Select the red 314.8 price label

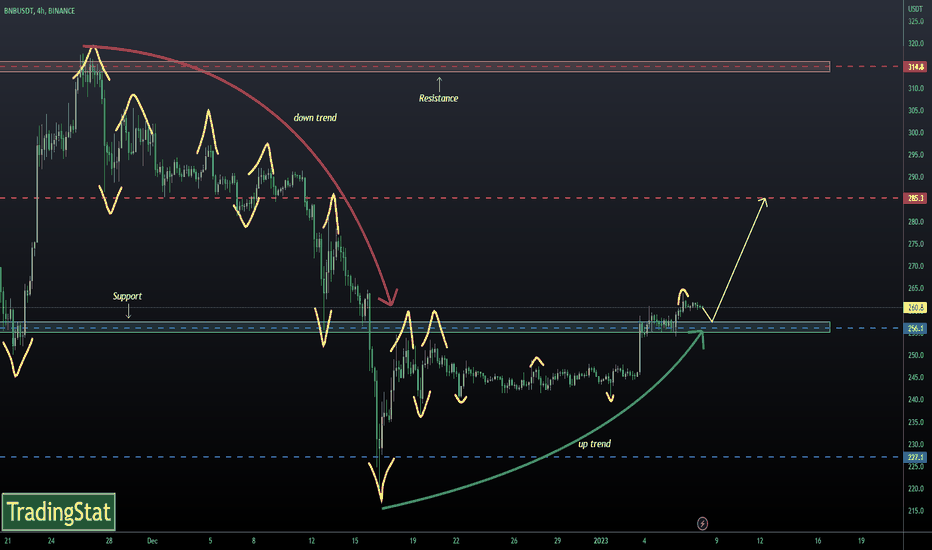[915, 67]
